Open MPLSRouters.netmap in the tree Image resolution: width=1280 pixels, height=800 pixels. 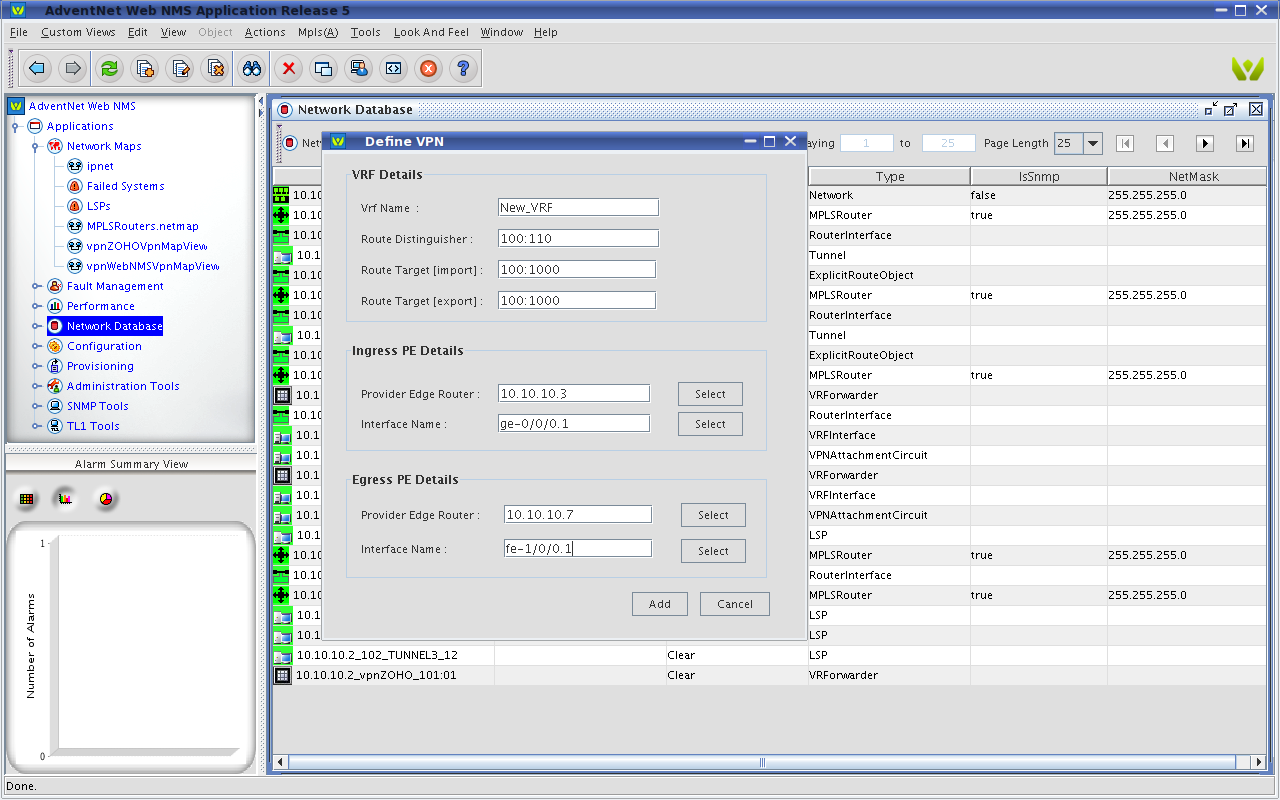point(142,226)
